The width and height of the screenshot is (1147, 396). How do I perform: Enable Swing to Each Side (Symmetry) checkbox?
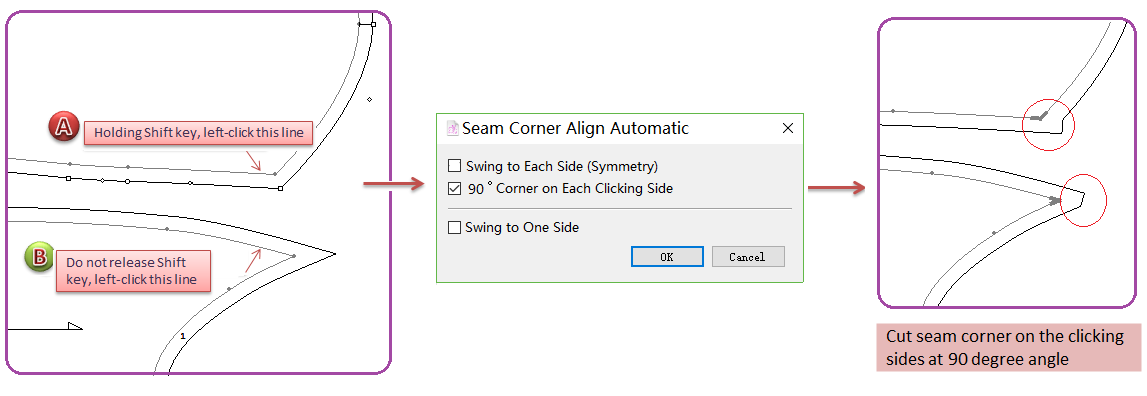454,166
